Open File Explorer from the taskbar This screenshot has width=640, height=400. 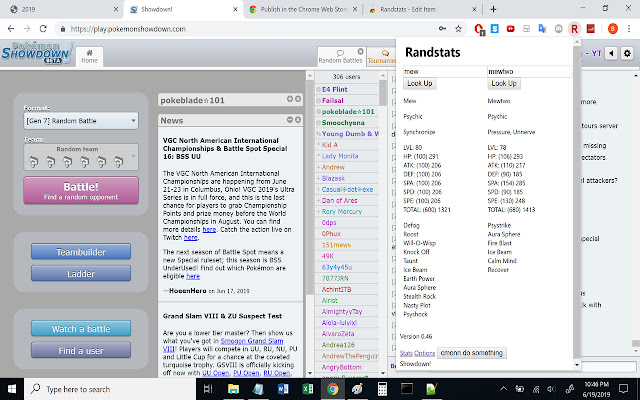click(x=233, y=389)
